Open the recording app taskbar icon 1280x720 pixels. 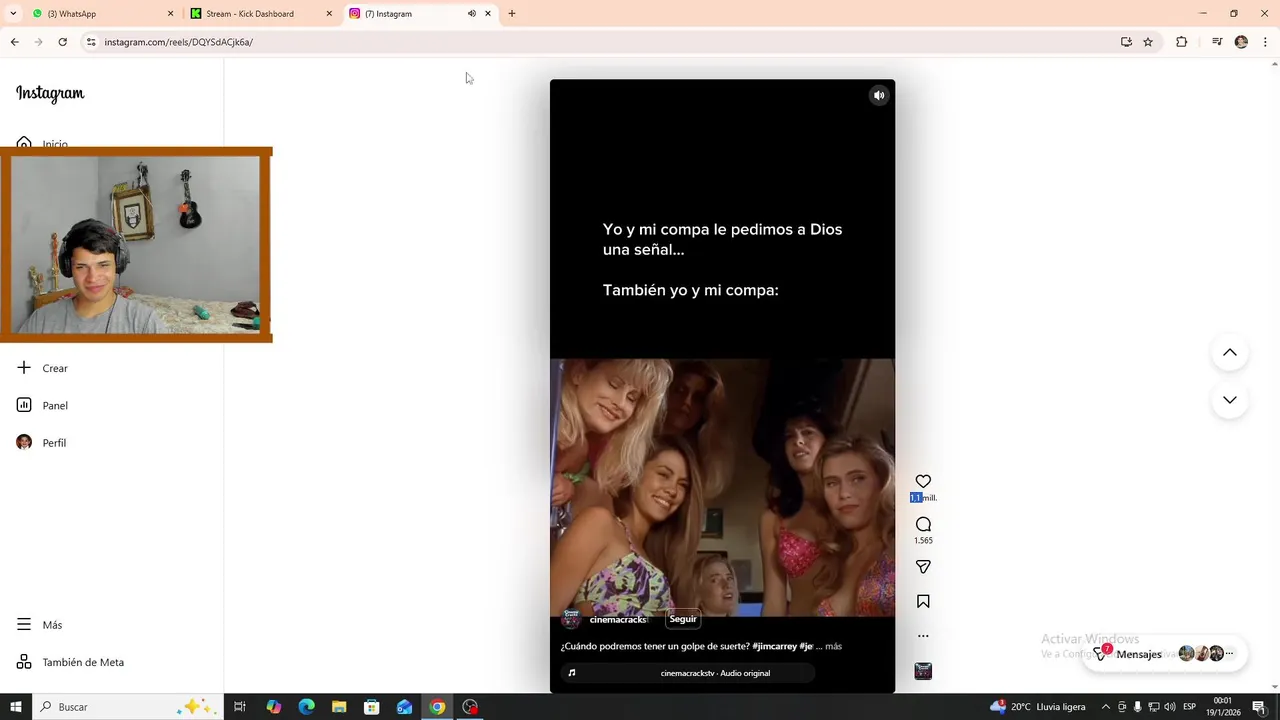coord(470,707)
